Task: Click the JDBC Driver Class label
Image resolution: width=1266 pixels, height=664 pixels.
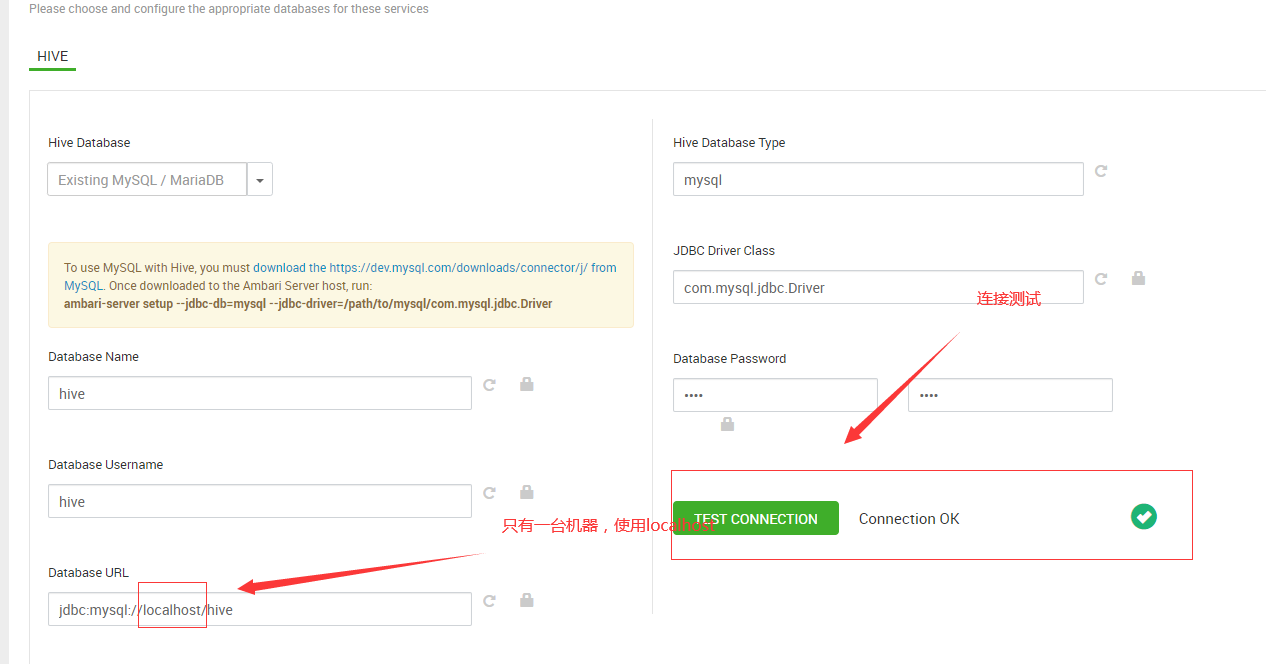Action: [x=724, y=251]
